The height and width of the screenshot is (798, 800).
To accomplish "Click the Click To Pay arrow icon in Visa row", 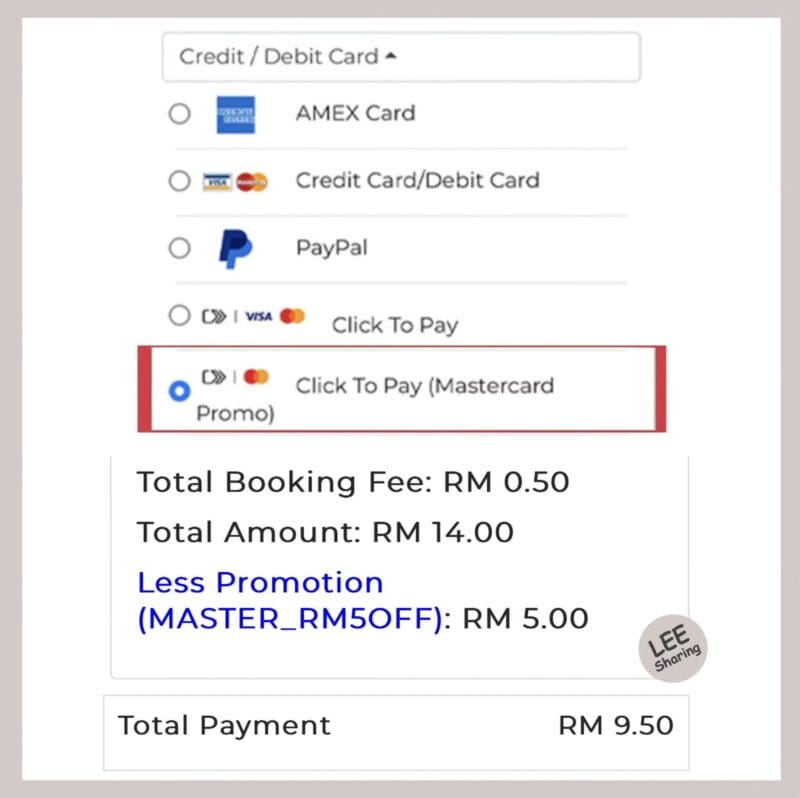I will click(x=214, y=317).
